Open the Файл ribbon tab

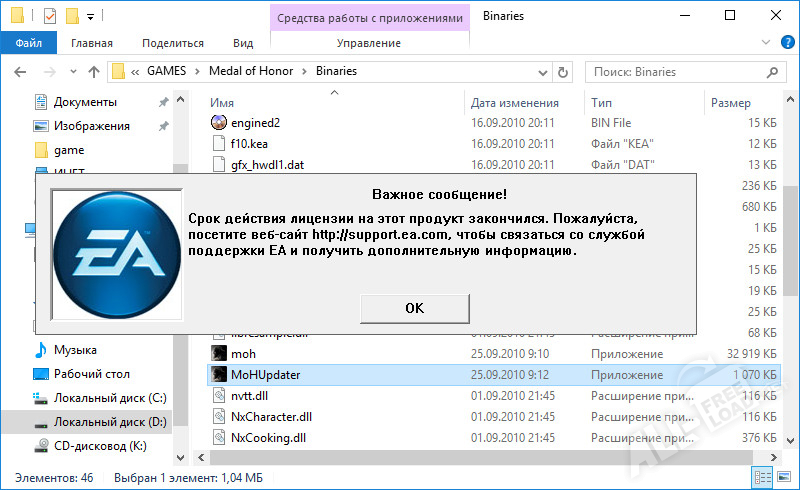[x=29, y=43]
